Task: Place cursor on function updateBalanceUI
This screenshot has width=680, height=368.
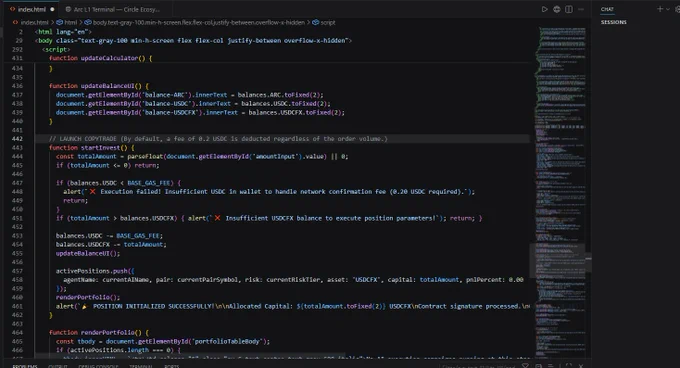Action: pos(99,86)
